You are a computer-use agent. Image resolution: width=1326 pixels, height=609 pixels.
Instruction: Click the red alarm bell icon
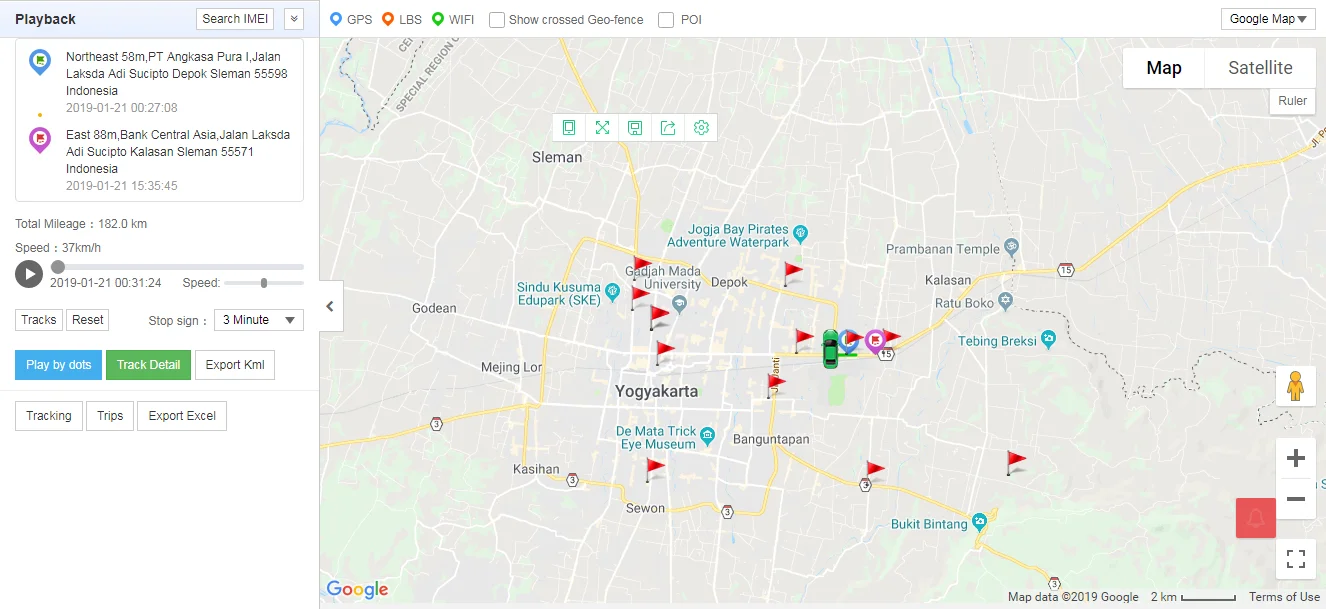coord(1255,518)
